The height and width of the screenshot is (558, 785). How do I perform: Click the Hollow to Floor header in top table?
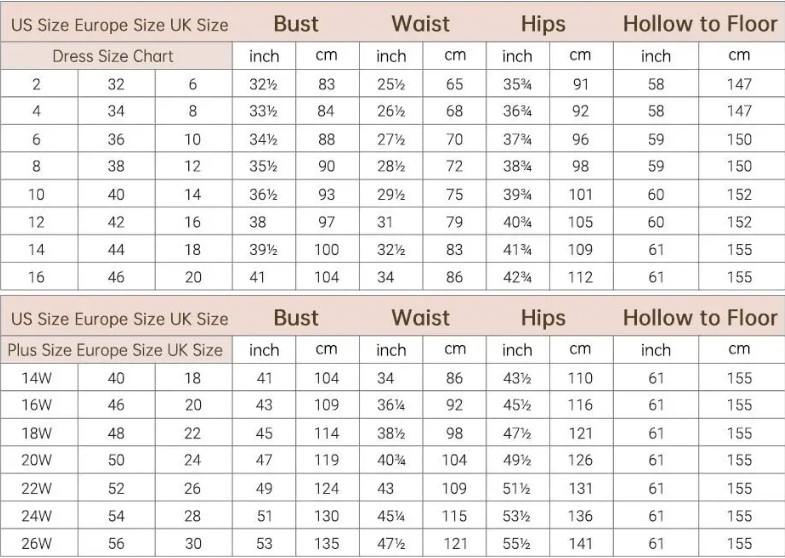[x=699, y=24]
